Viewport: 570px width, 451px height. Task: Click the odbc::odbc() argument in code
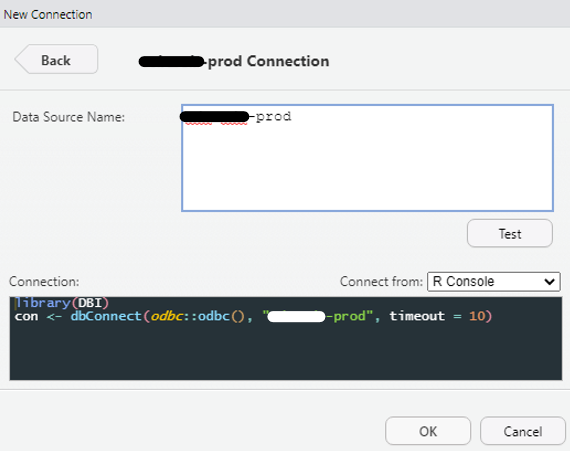[x=198, y=316]
